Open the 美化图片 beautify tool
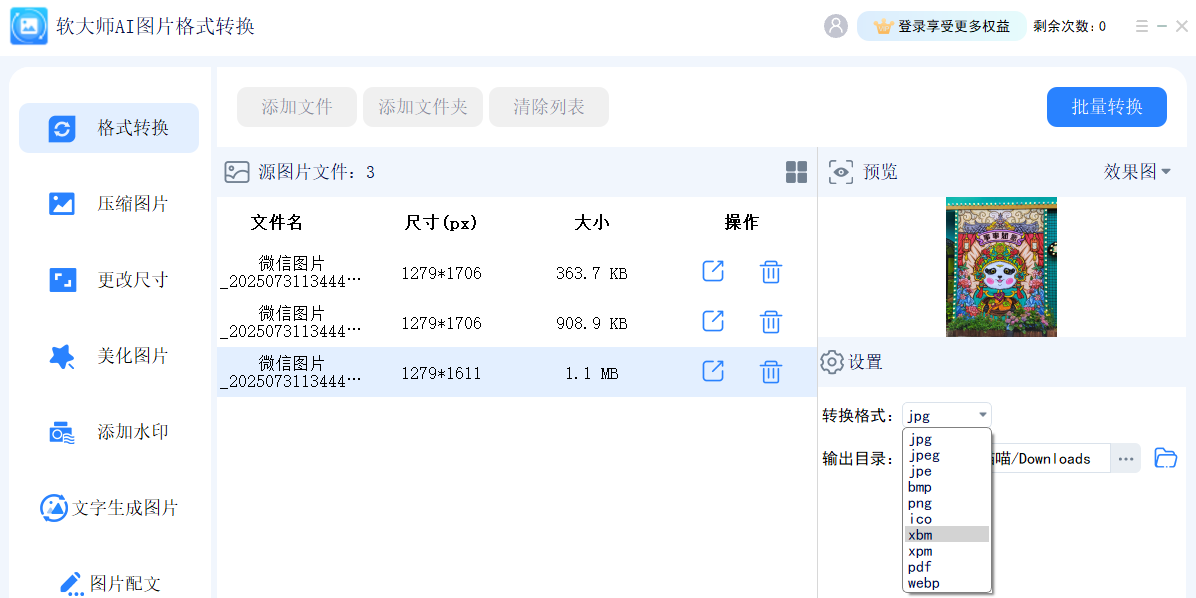Viewport: 1196px width, 598px height. click(x=108, y=355)
